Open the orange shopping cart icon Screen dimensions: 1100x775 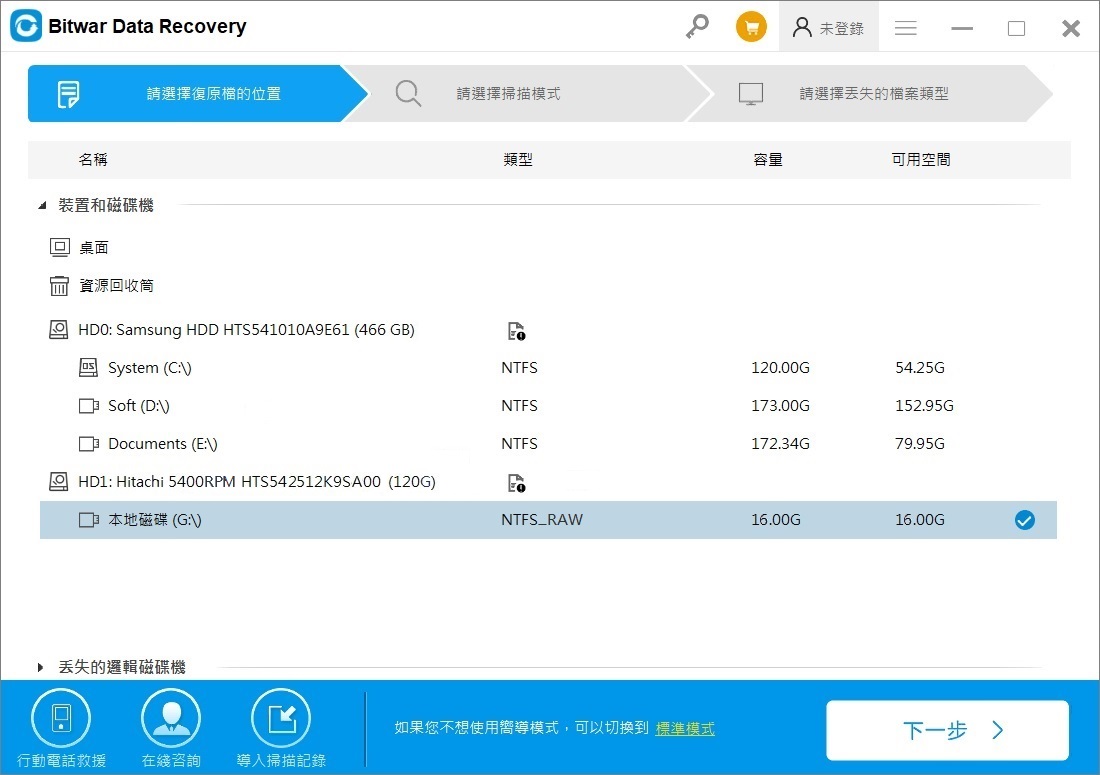click(x=751, y=27)
